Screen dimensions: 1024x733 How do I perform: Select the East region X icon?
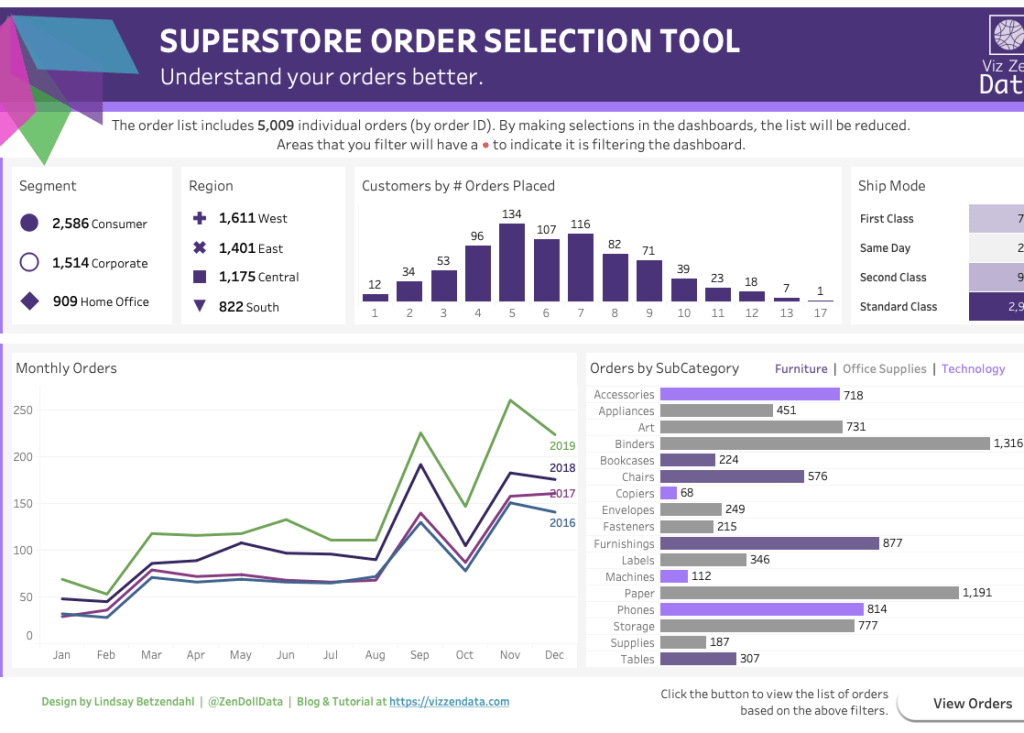(200, 247)
